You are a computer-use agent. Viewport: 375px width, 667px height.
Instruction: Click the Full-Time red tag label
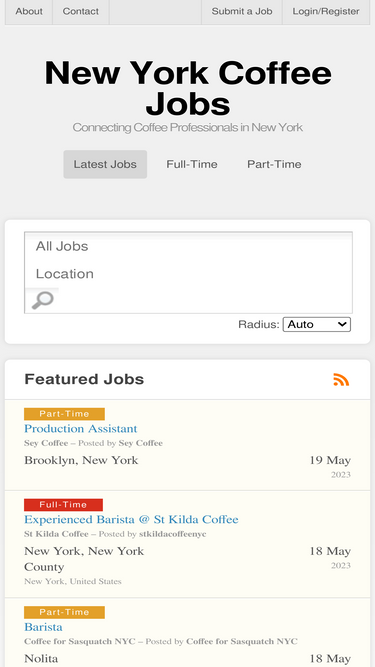coord(63,505)
